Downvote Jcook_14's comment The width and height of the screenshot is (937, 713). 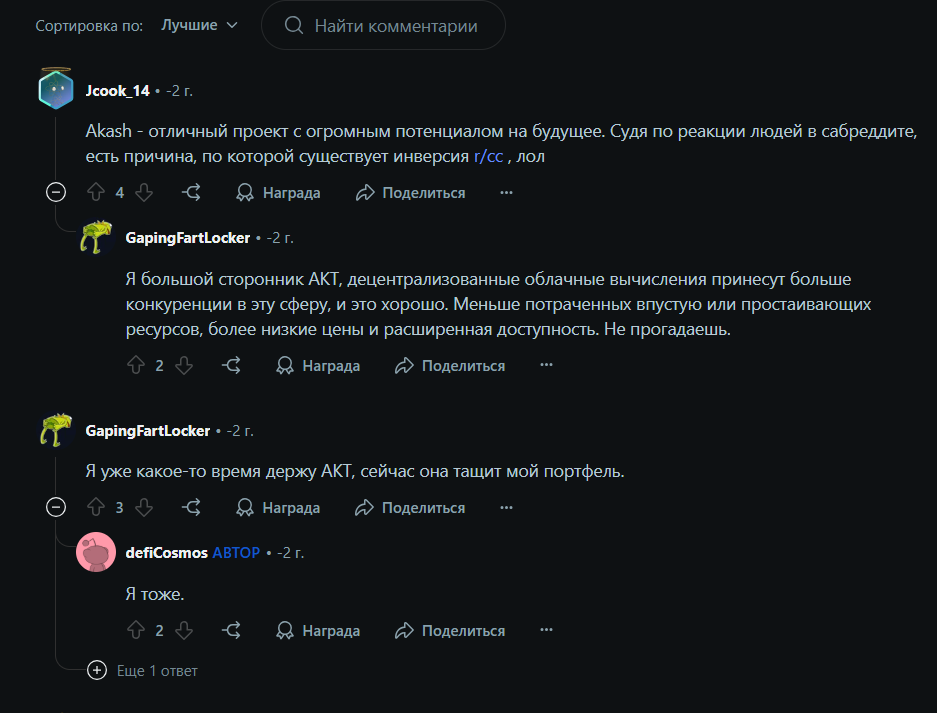click(x=143, y=193)
